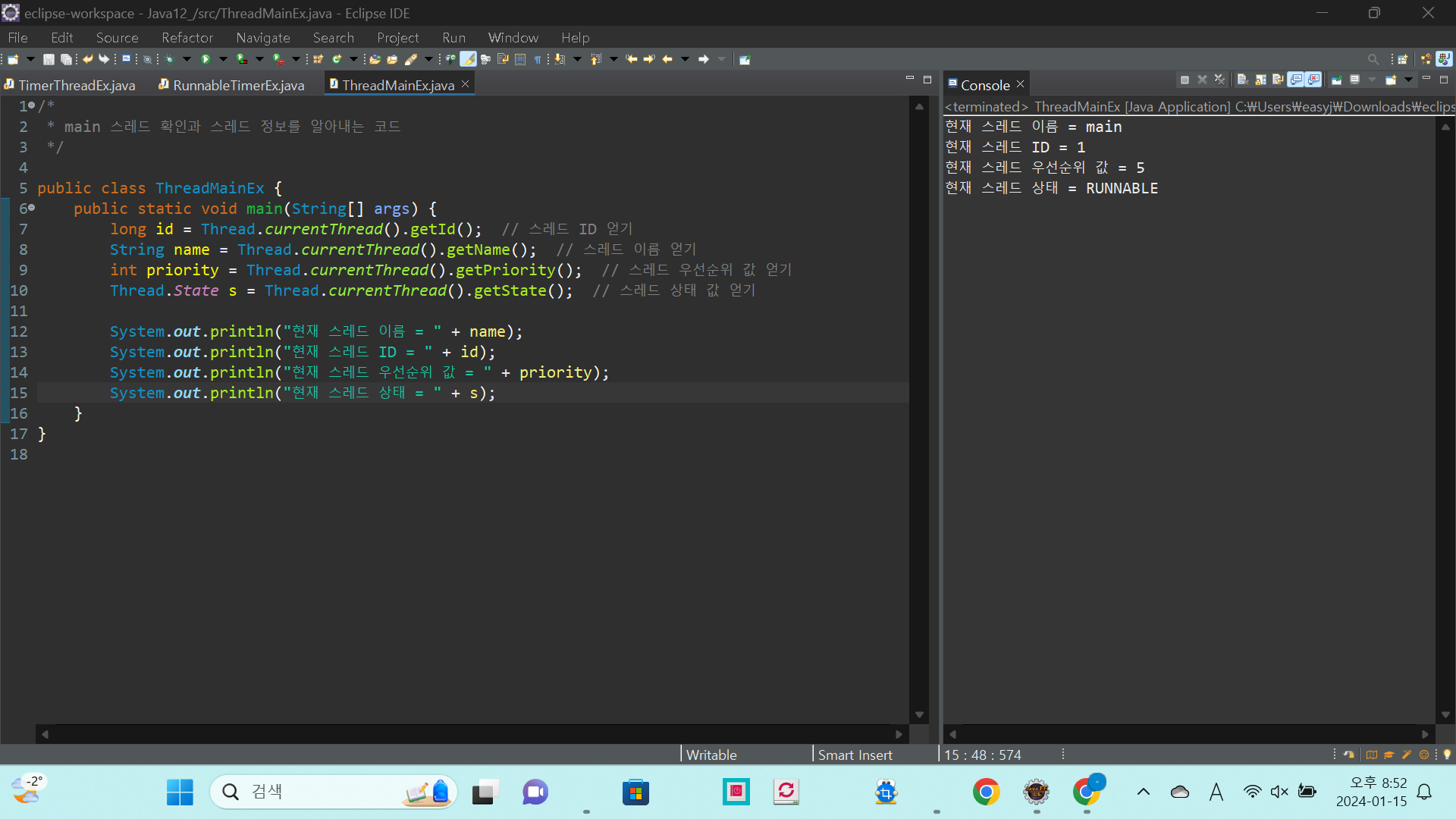
Task: Open the New file dropdown arrow
Action: click(30, 59)
